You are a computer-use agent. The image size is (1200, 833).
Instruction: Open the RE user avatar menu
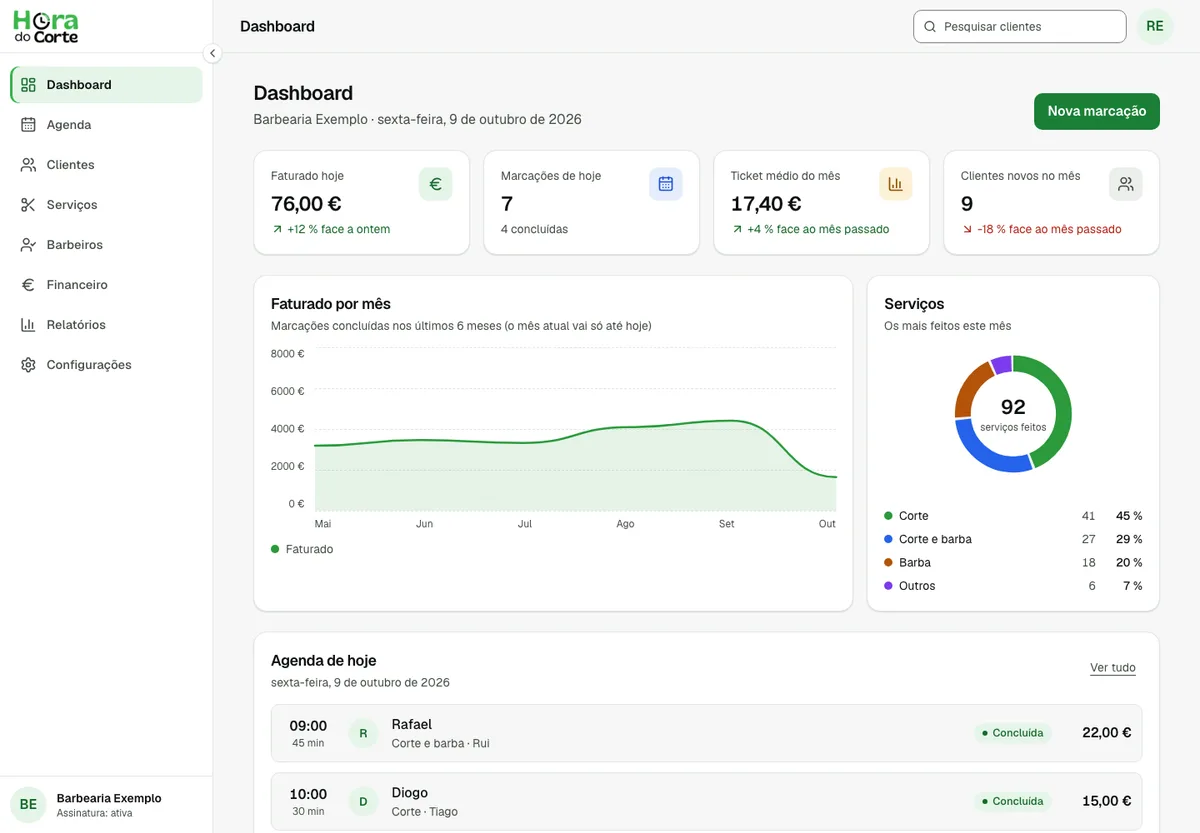(x=1155, y=27)
